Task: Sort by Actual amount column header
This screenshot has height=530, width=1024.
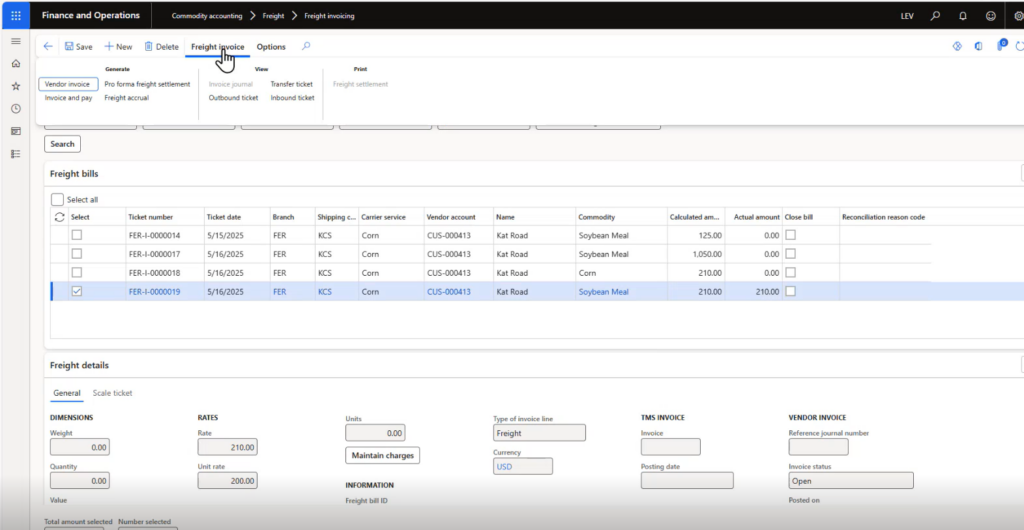Action: coord(756,217)
